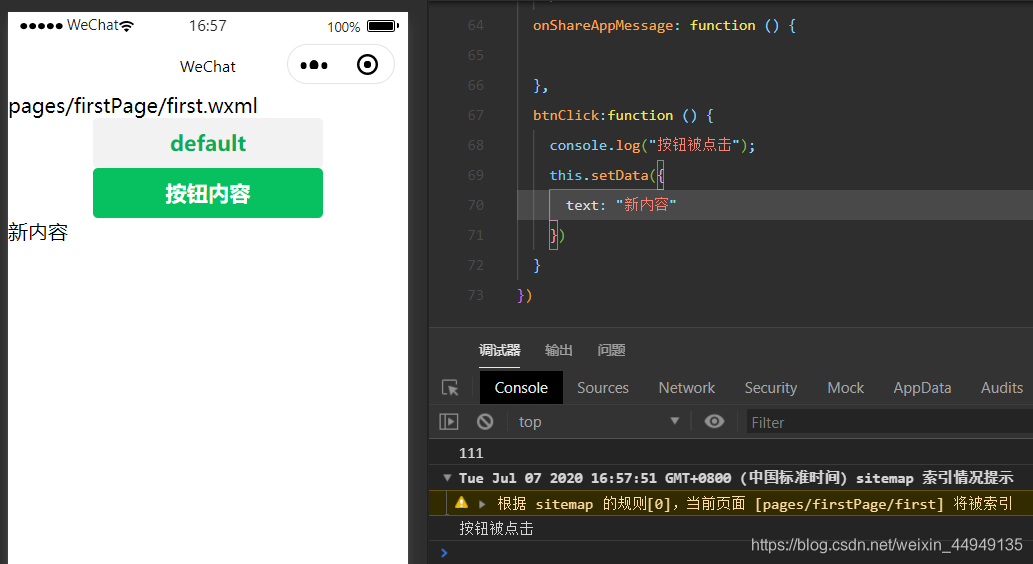Switch to the Sources tab
The width and height of the screenshot is (1033, 564).
(x=603, y=387)
